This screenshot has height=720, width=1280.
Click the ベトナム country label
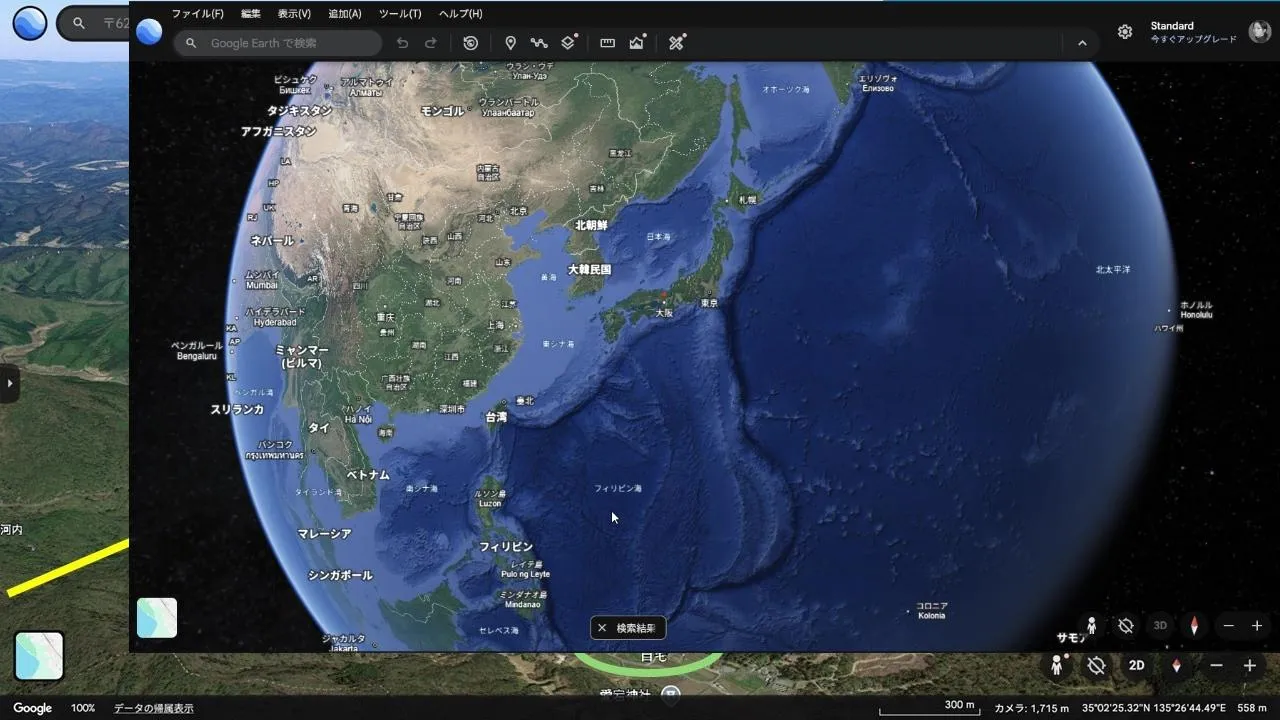pyautogui.click(x=368, y=474)
